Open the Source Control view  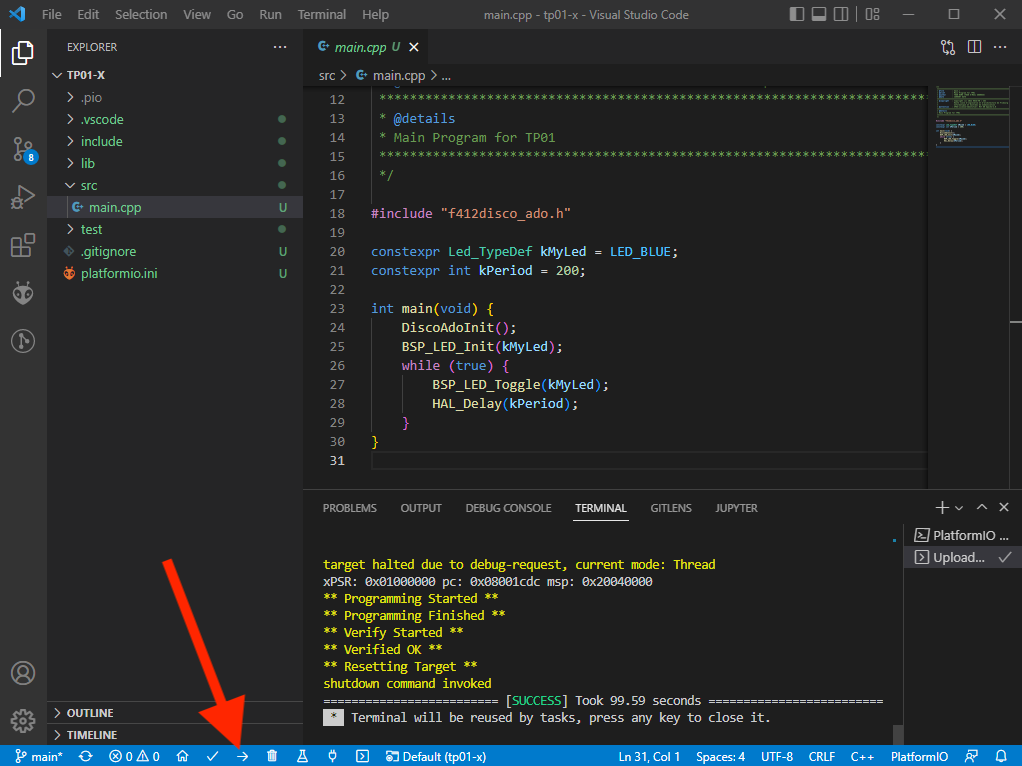tap(22, 150)
